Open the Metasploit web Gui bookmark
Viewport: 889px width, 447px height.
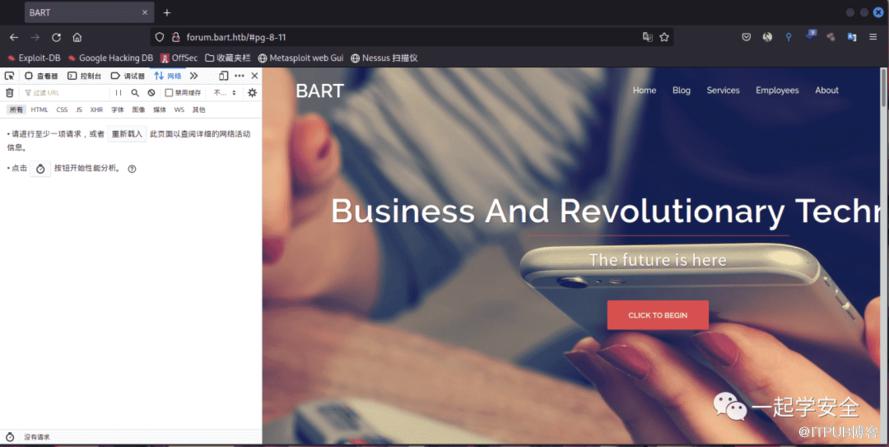click(300, 58)
